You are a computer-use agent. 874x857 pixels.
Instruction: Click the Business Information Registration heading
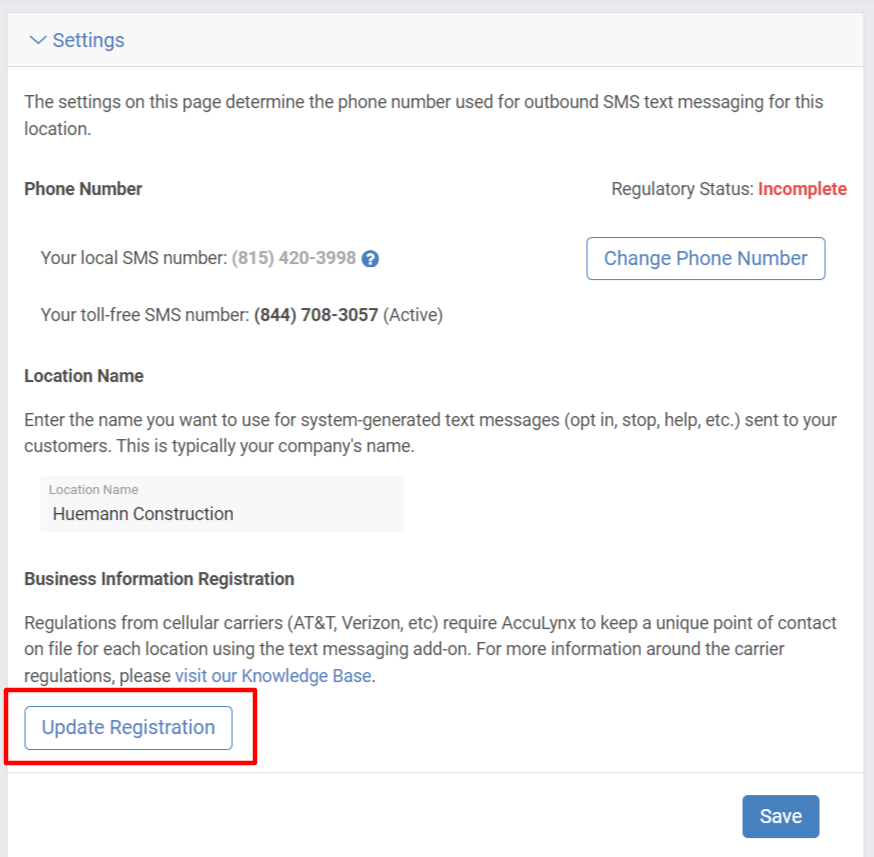(159, 579)
